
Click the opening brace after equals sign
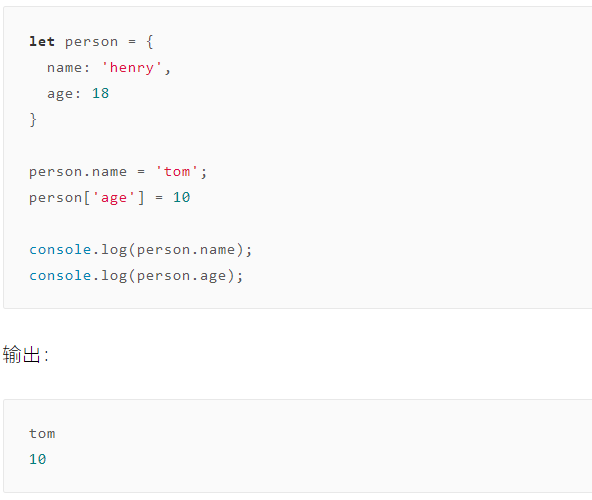coord(150,42)
